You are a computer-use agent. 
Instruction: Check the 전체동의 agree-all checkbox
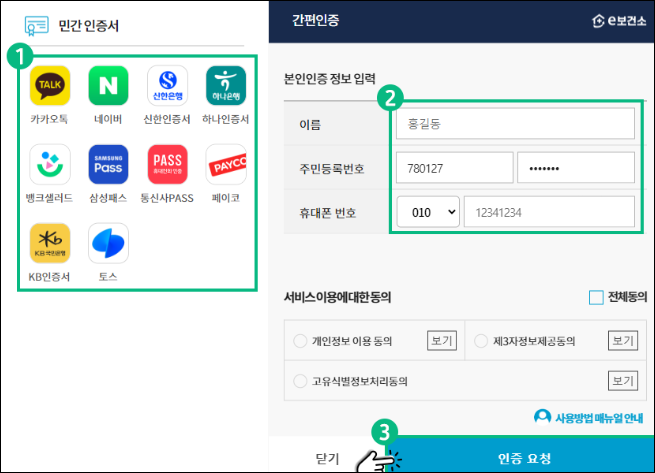click(596, 298)
